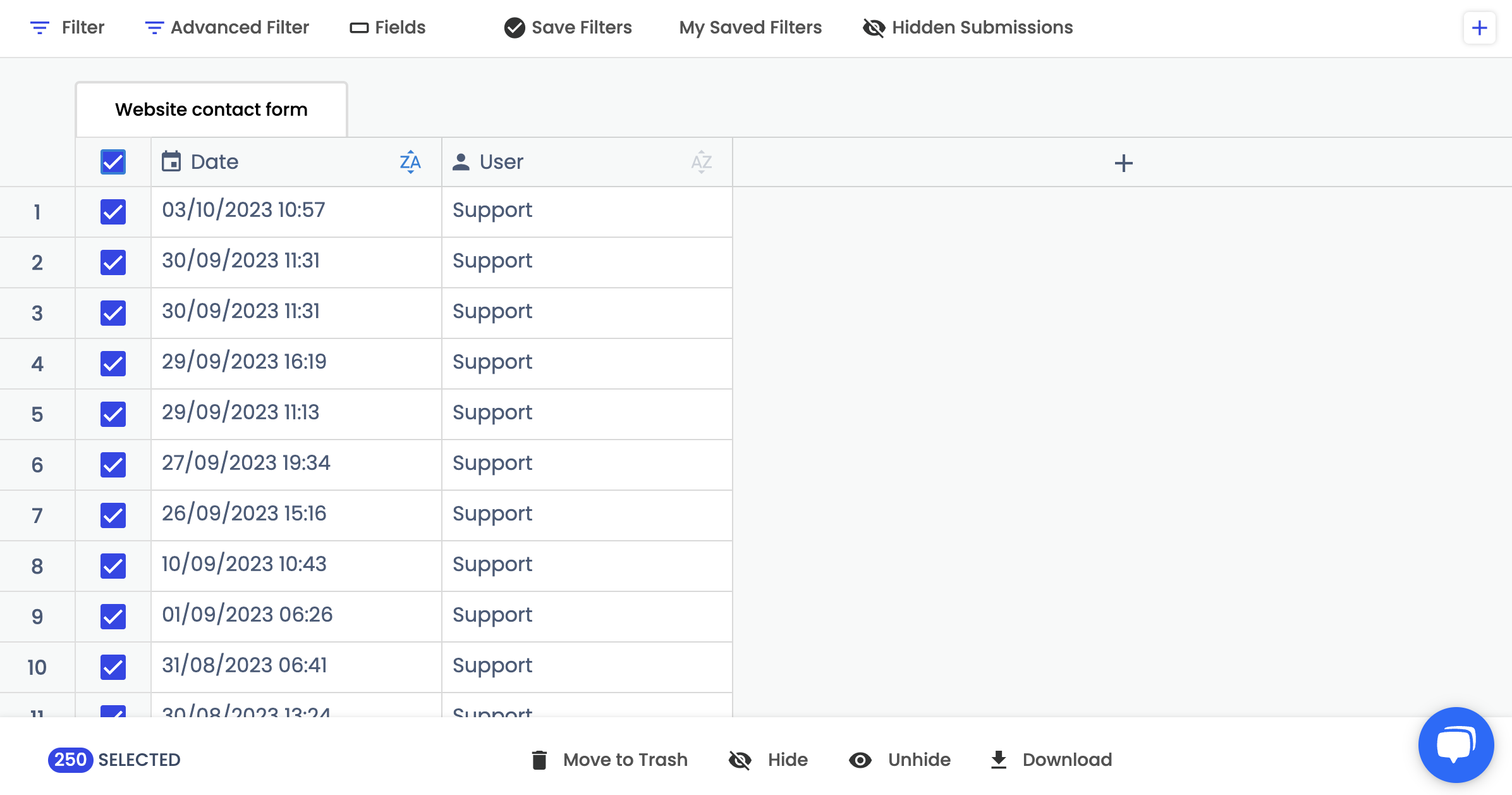Uncheck the row 4 checkbox
Viewport: 1512px width, 795px height.
[x=113, y=364]
